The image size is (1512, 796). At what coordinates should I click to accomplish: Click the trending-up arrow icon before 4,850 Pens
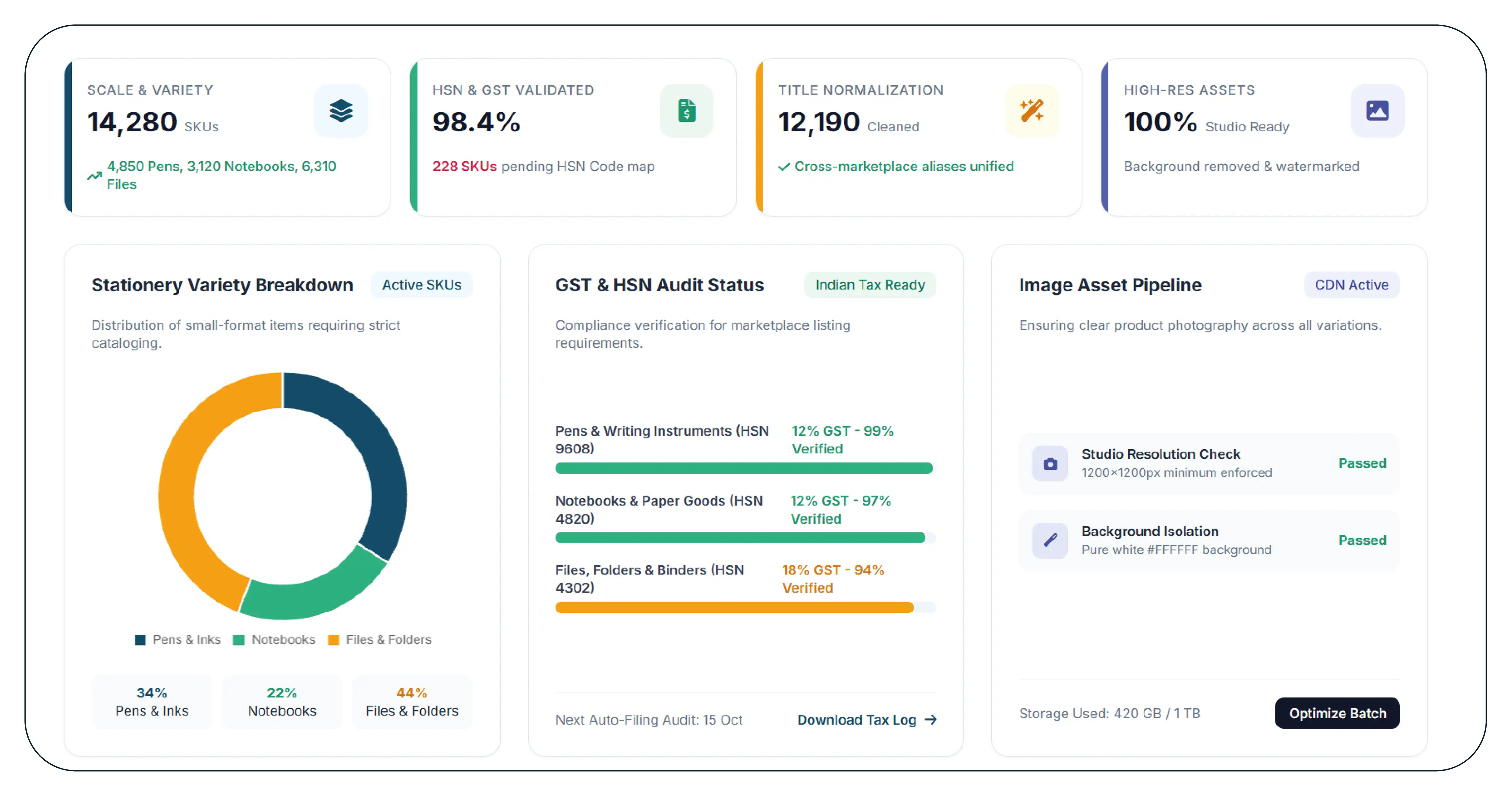(x=95, y=175)
